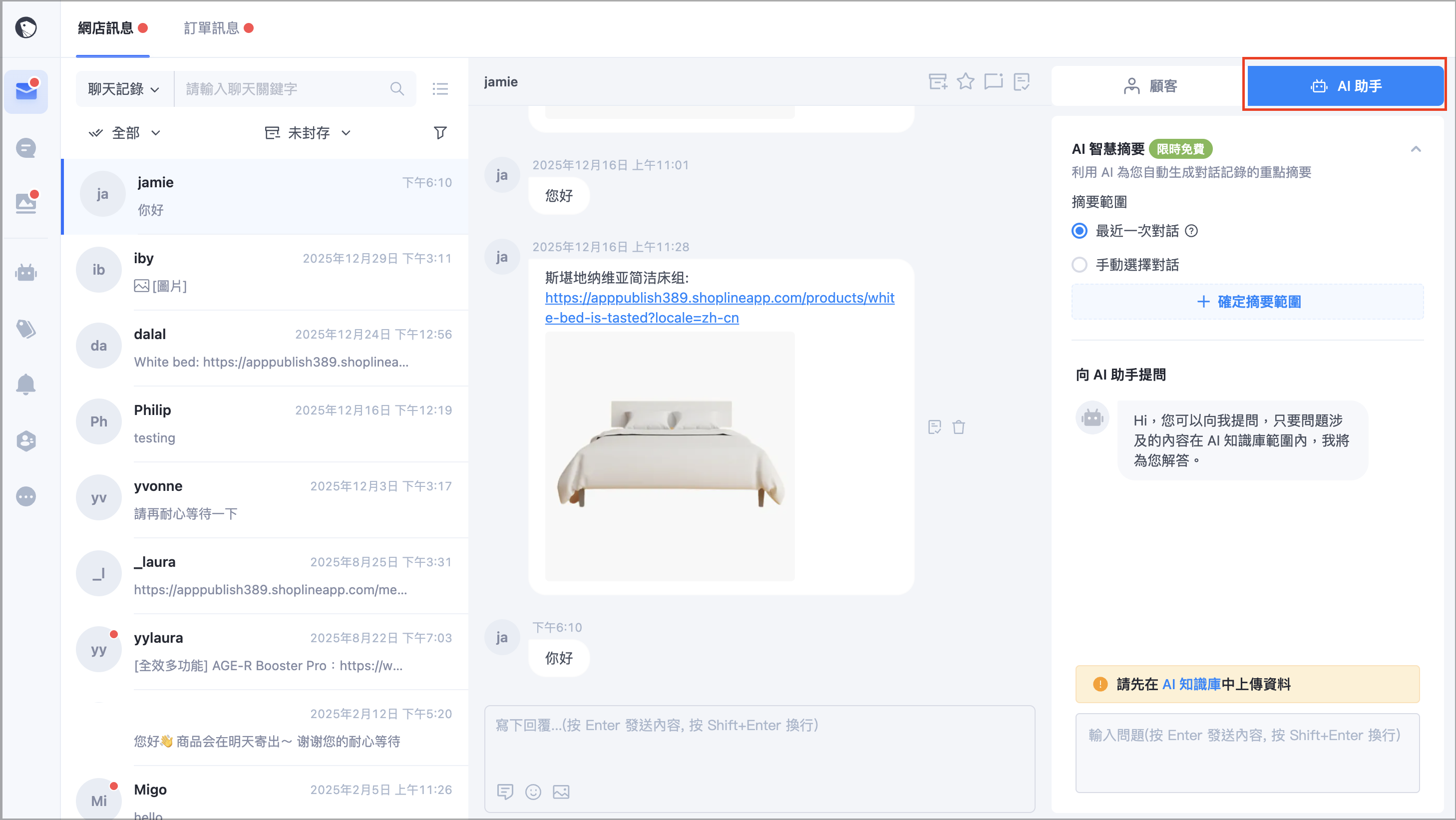Click the 限時免費 badge
Viewport: 1456px width, 820px height.
(1180, 149)
